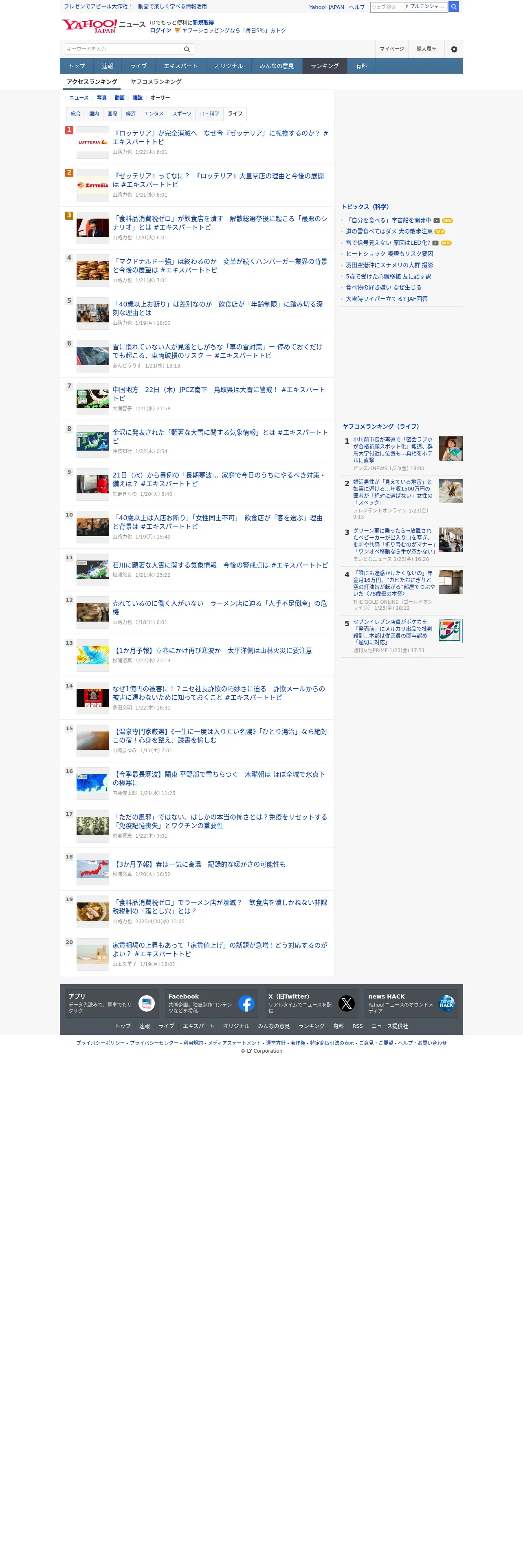Click the Yahoo! JAPAN News logo
Image resolution: width=523 pixels, height=1568 pixels.
[x=103, y=26]
